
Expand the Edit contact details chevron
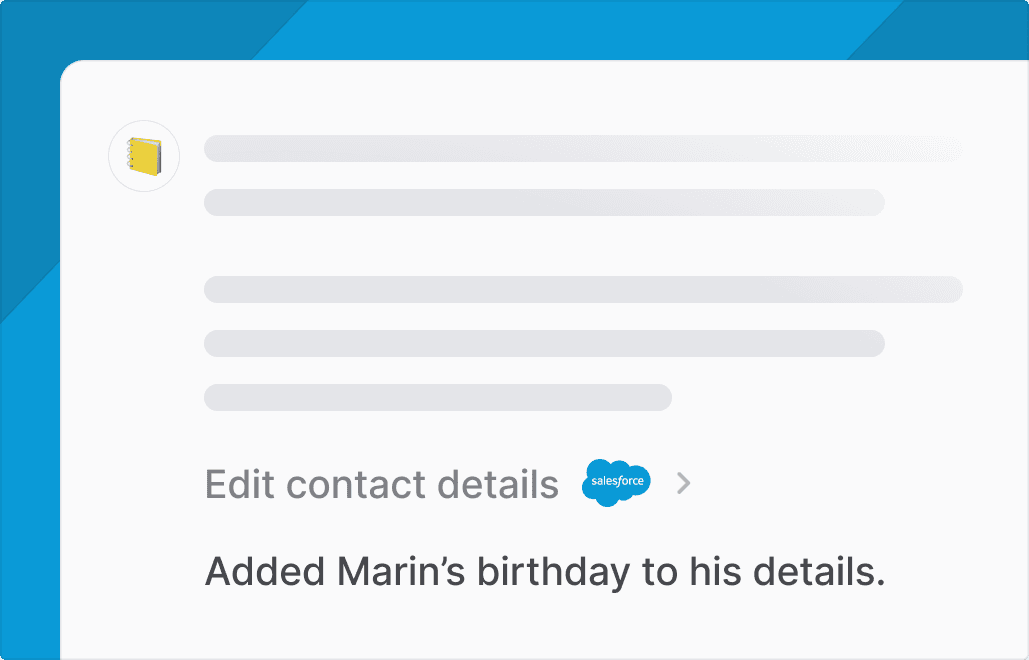684,484
